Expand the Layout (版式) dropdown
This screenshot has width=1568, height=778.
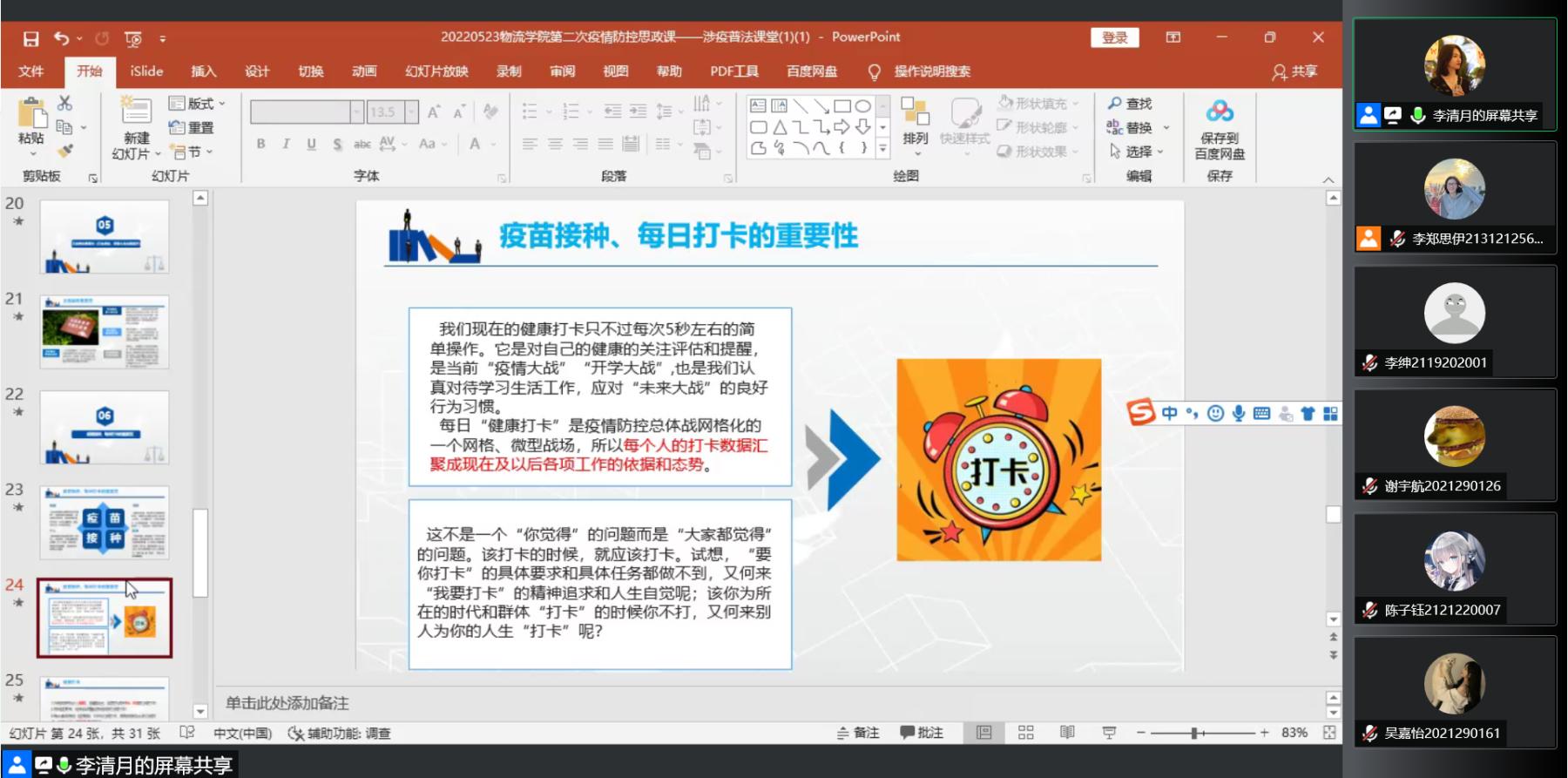198,104
